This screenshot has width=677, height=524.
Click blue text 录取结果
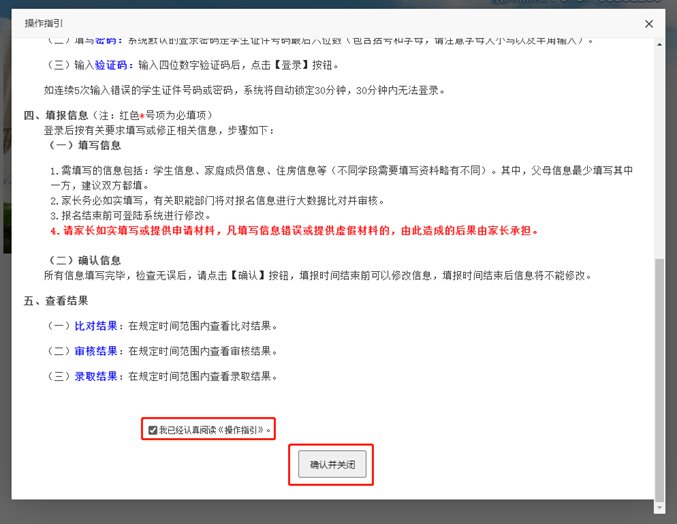(x=96, y=376)
